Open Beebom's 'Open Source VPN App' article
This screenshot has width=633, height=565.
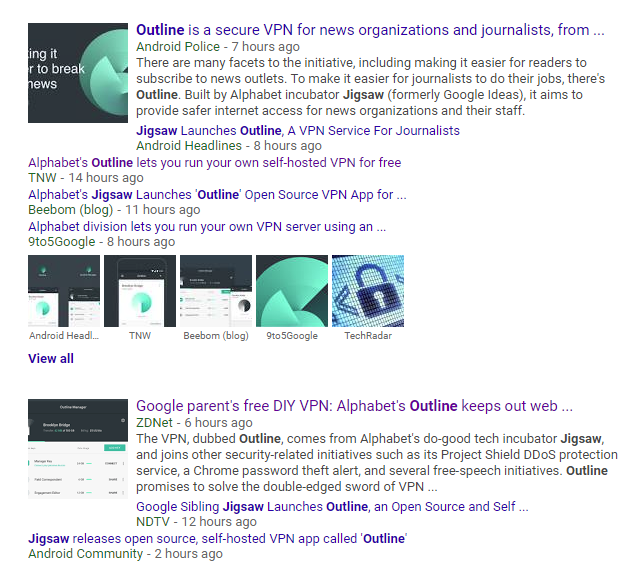coord(210,195)
